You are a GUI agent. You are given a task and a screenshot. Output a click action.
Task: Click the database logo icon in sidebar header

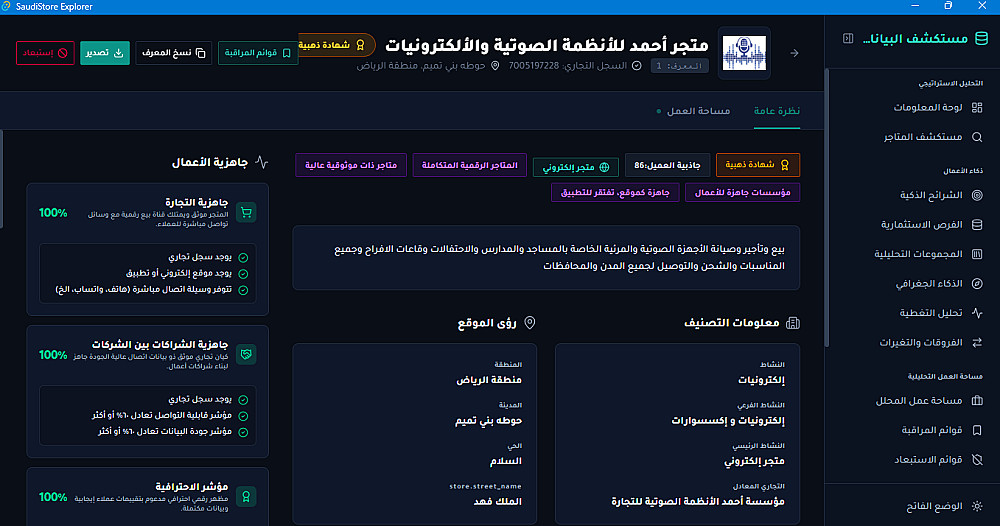[982, 38]
